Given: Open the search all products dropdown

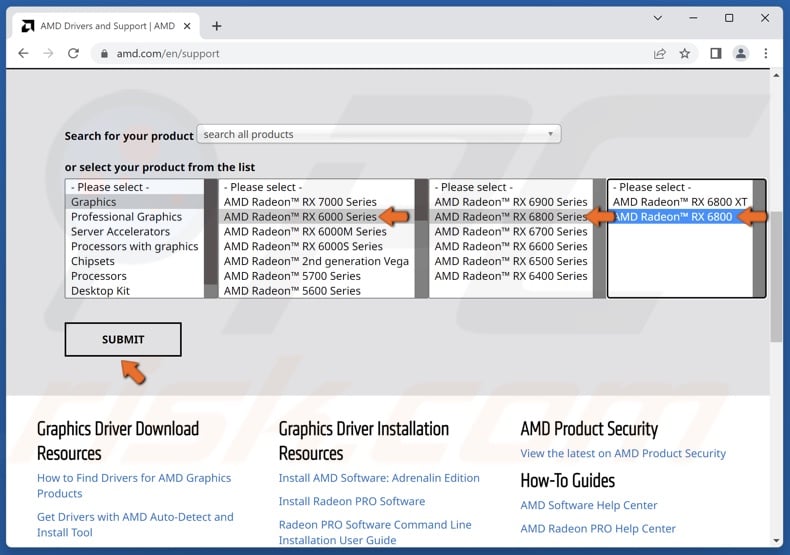Looking at the screenshot, I should [x=378, y=134].
